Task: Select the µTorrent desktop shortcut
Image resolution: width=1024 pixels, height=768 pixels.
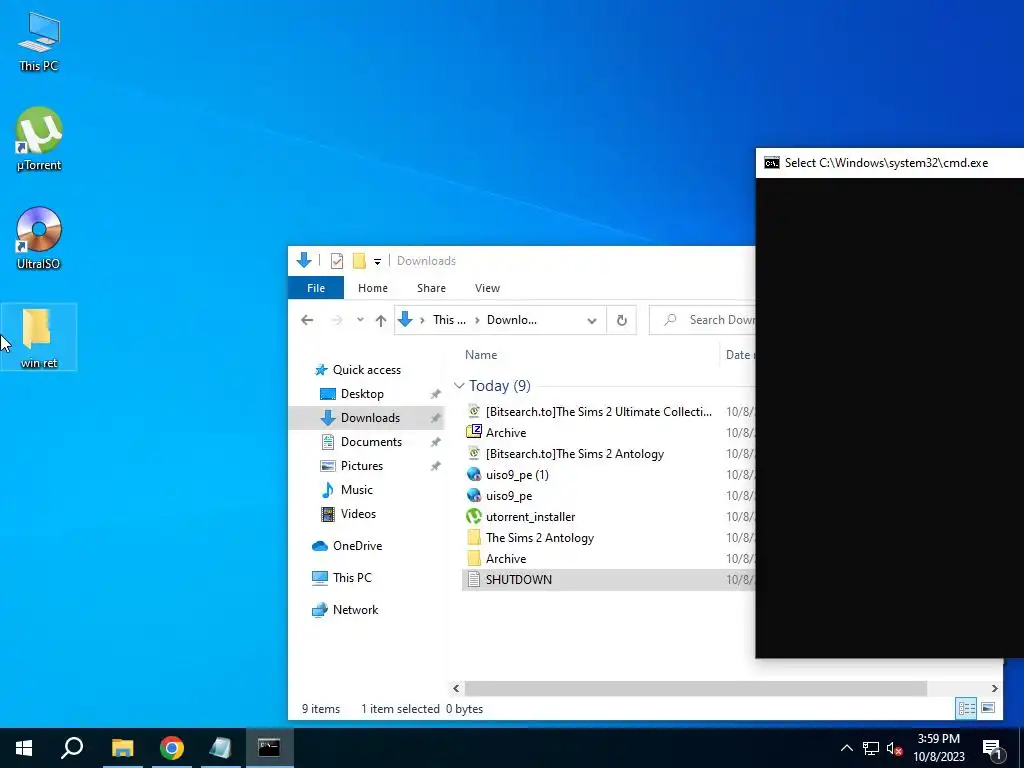Action: point(39,139)
